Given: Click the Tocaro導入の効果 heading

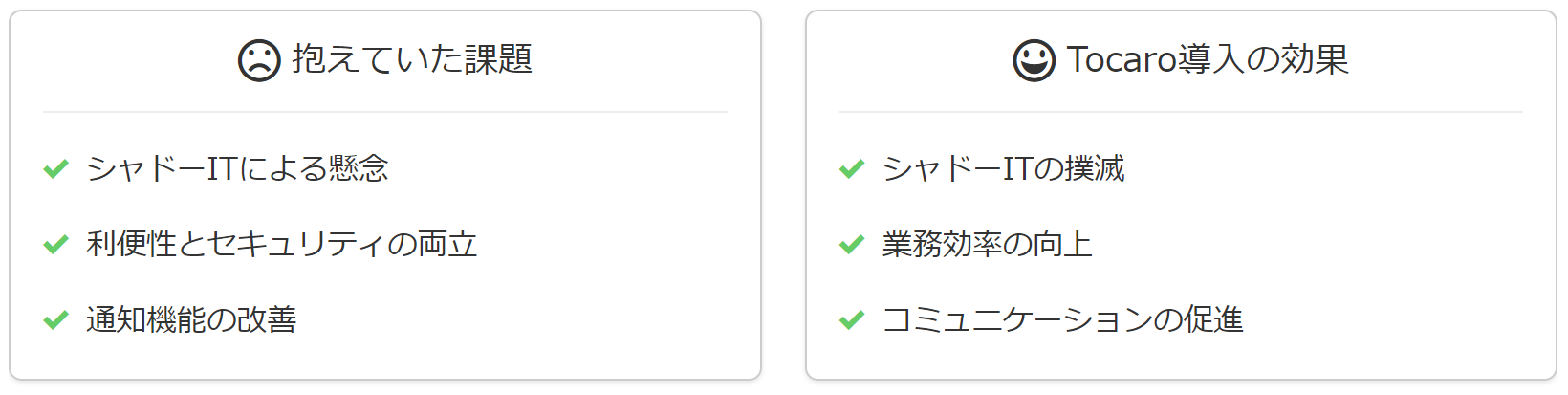Looking at the screenshot, I should (x=1208, y=59).
